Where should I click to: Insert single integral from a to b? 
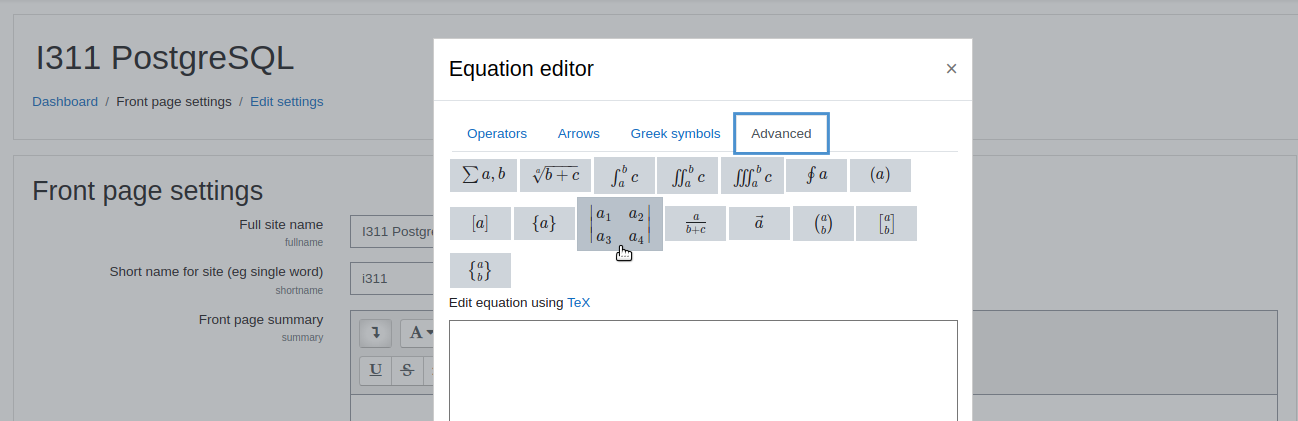point(624,175)
